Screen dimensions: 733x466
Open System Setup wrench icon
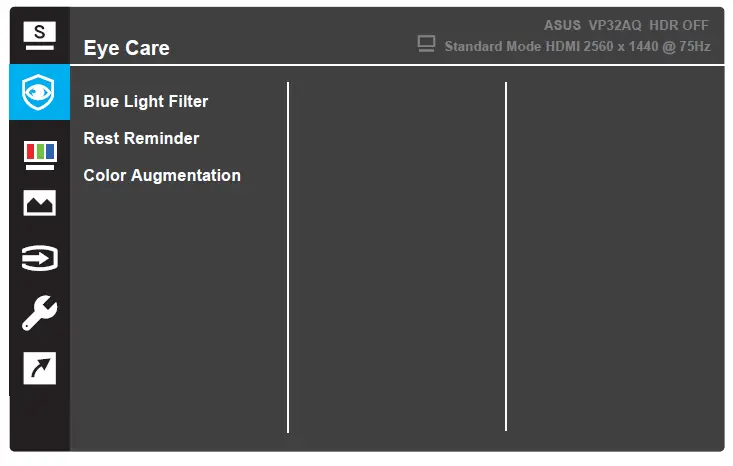coord(39,314)
